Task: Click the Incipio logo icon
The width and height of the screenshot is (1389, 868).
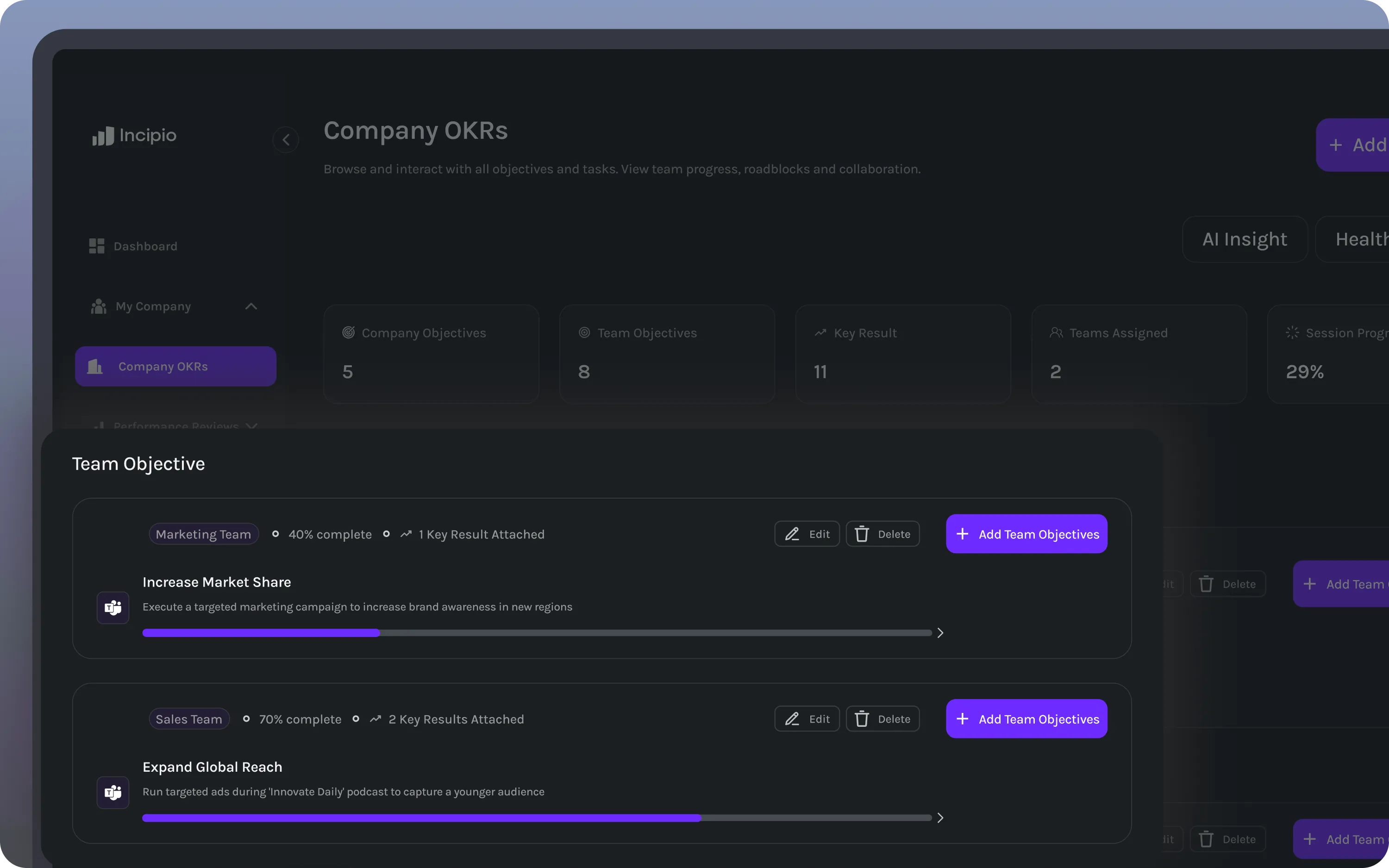Action: pos(103,136)
